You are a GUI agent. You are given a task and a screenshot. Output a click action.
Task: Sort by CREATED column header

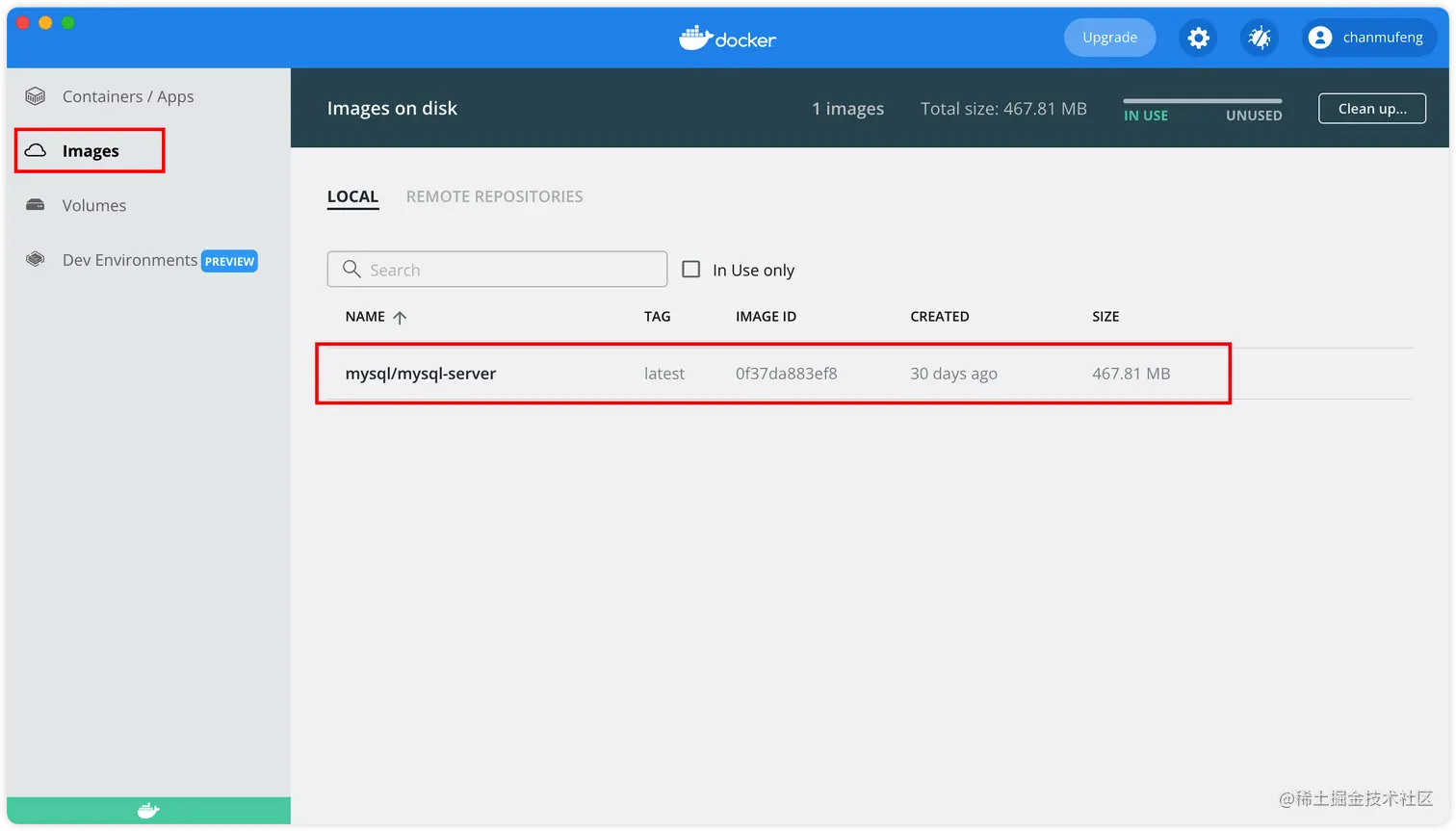coord(940,317)
